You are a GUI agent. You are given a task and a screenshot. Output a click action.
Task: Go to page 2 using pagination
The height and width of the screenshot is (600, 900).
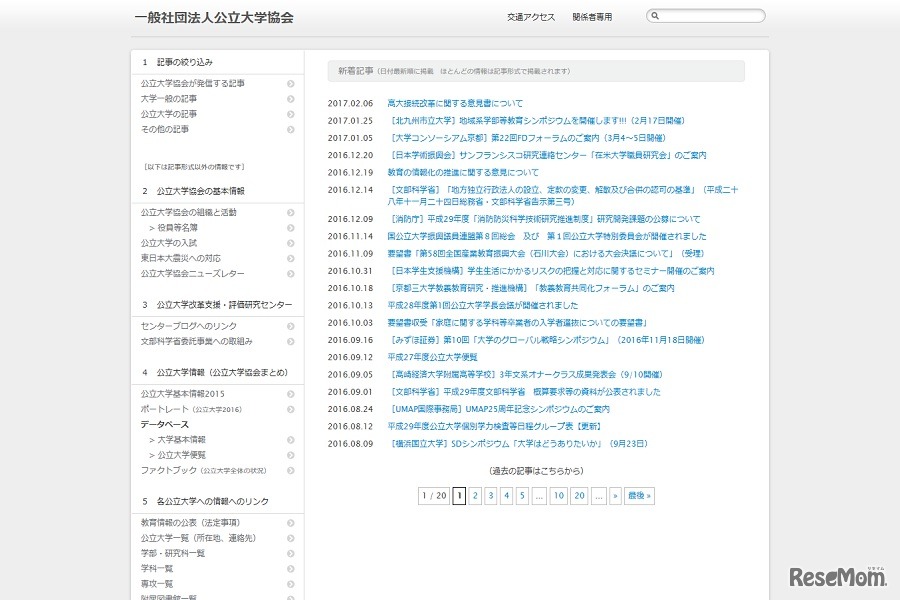coord(475,494)
